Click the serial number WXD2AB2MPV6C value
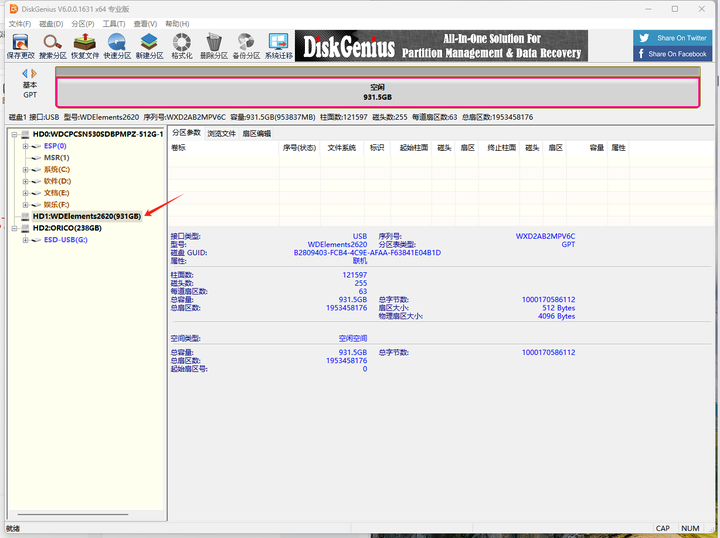The image size is (720, 538). coord(545,236)
